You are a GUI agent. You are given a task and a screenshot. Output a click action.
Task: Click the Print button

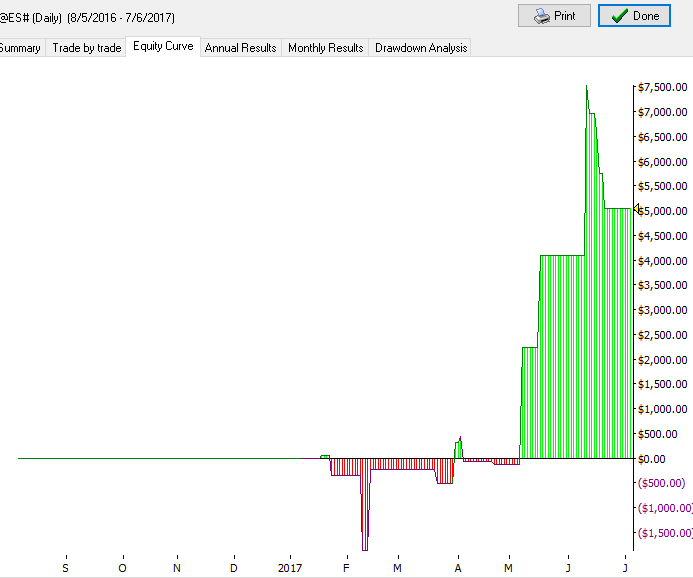(x=554, y=16)
